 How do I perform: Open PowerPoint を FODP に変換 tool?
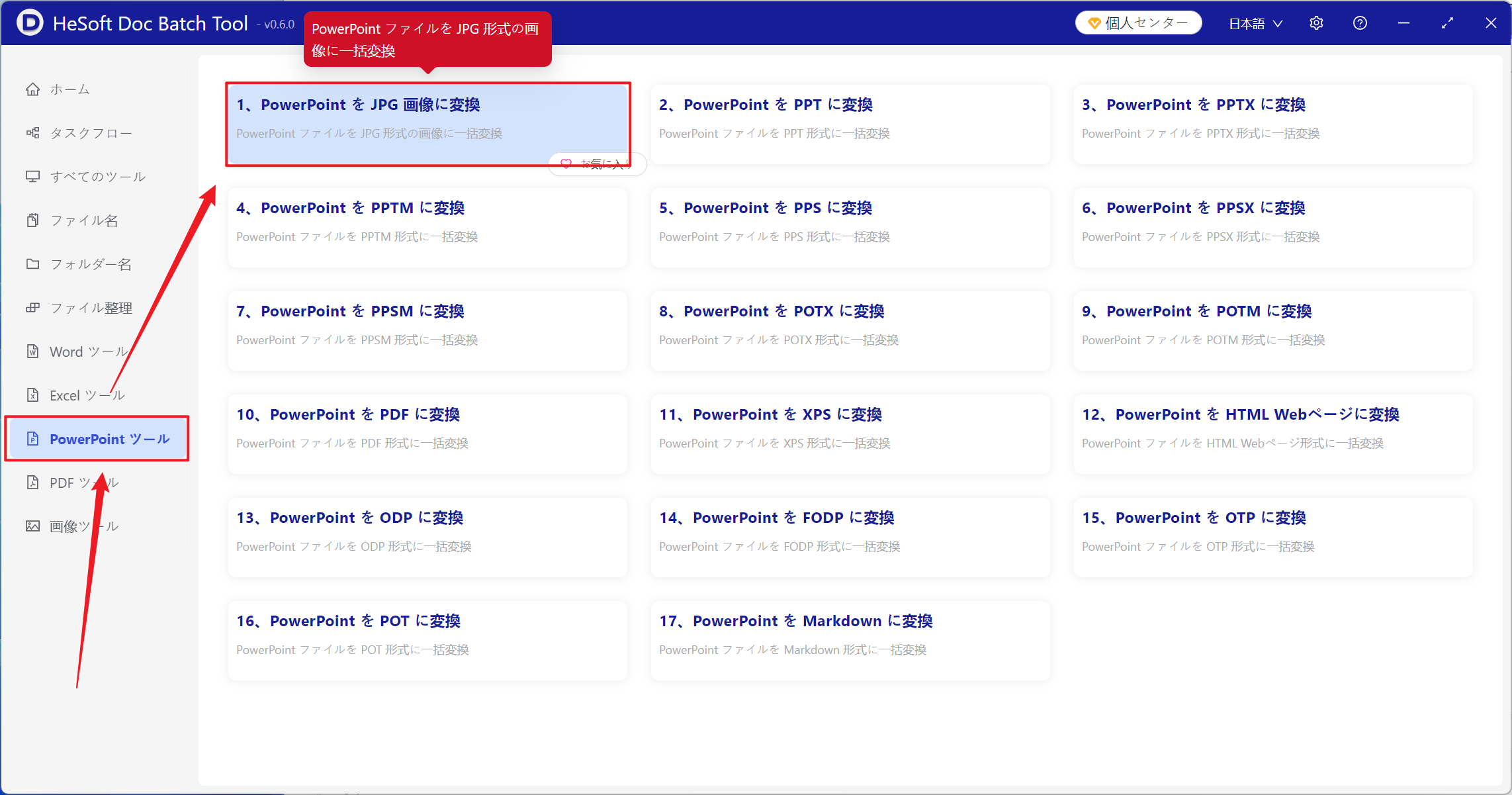(850, 537)
